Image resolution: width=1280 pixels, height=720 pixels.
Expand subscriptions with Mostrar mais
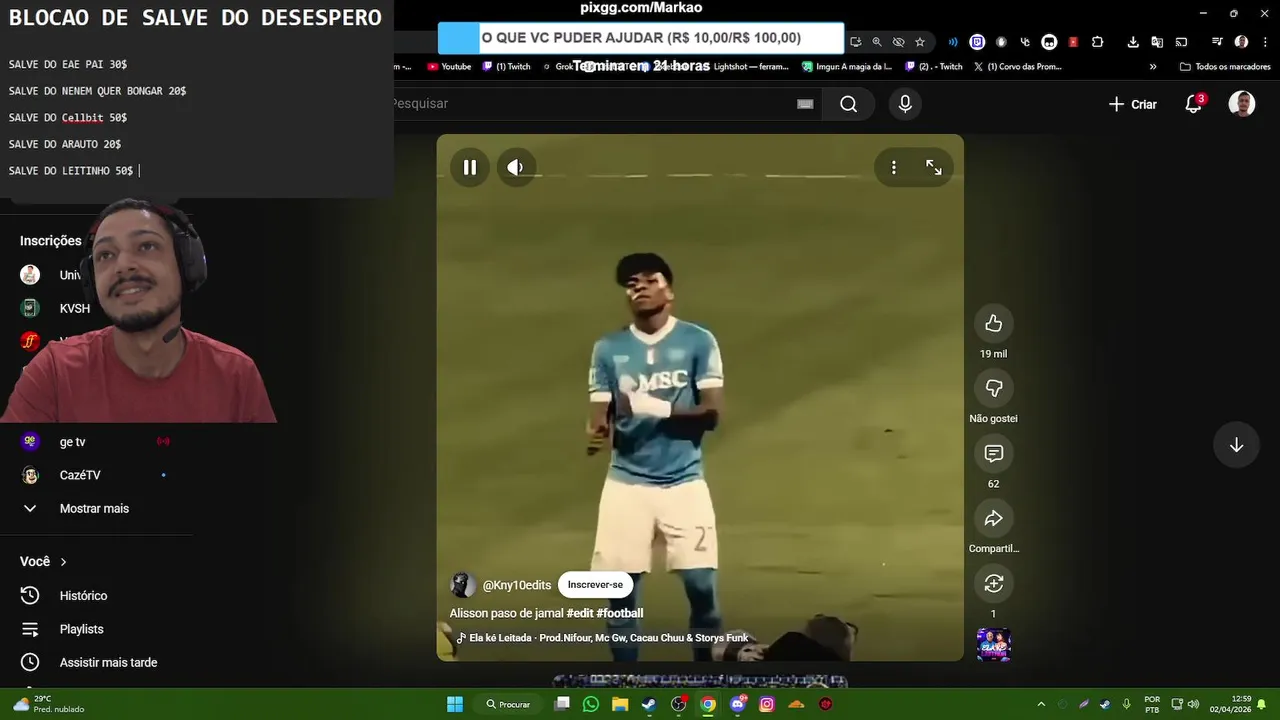(94, 508)
